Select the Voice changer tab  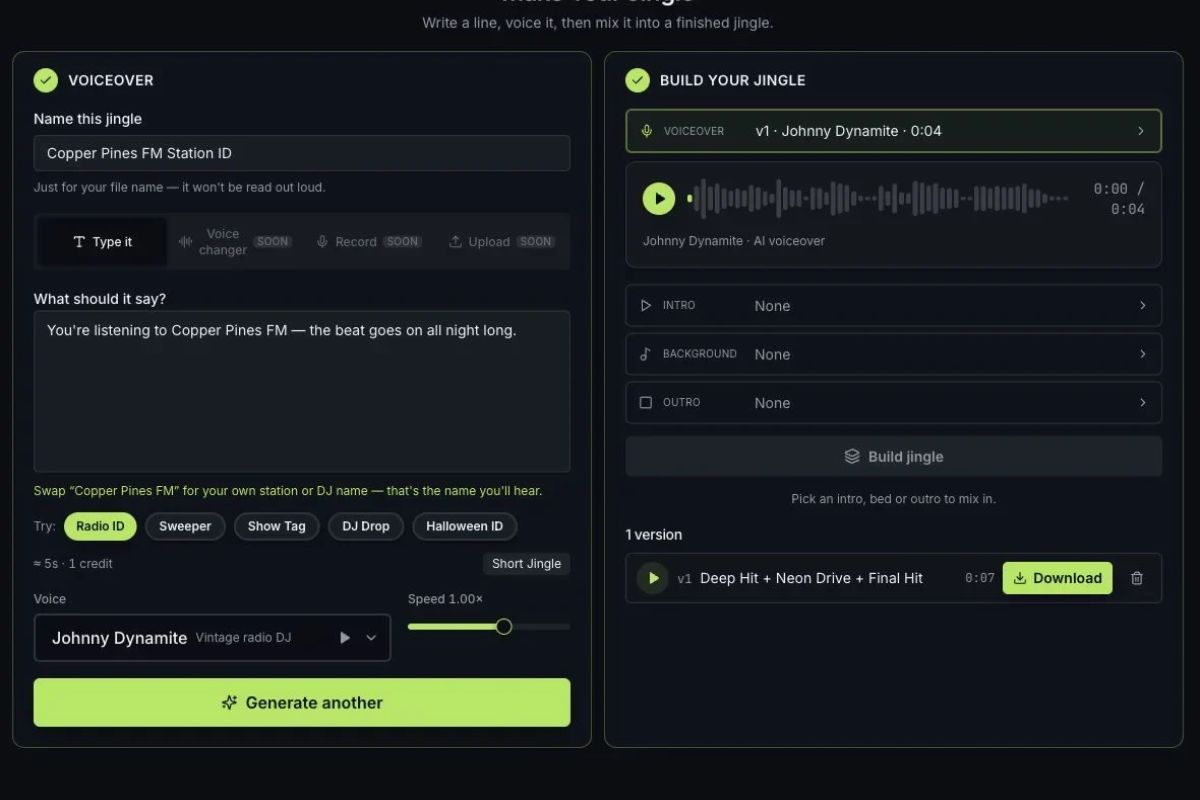[x=235, y=242]
